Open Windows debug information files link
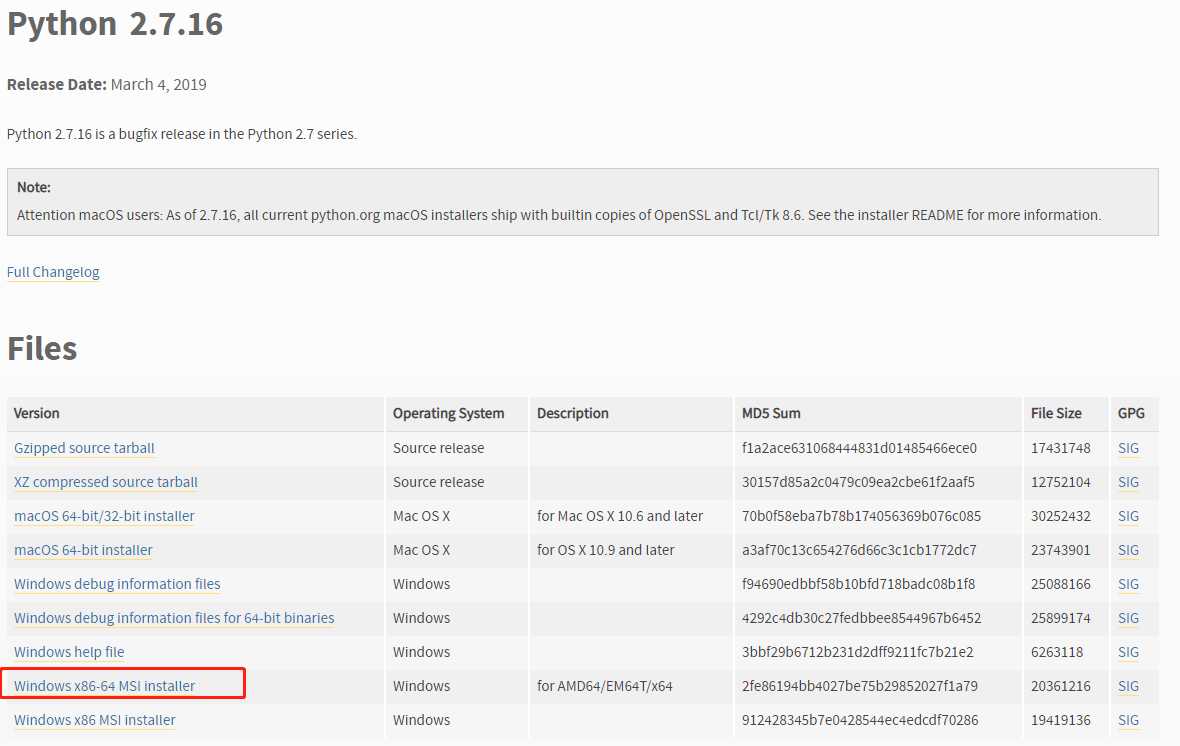The width and height of the screenshot is (1180, 746). pos(117,583)
